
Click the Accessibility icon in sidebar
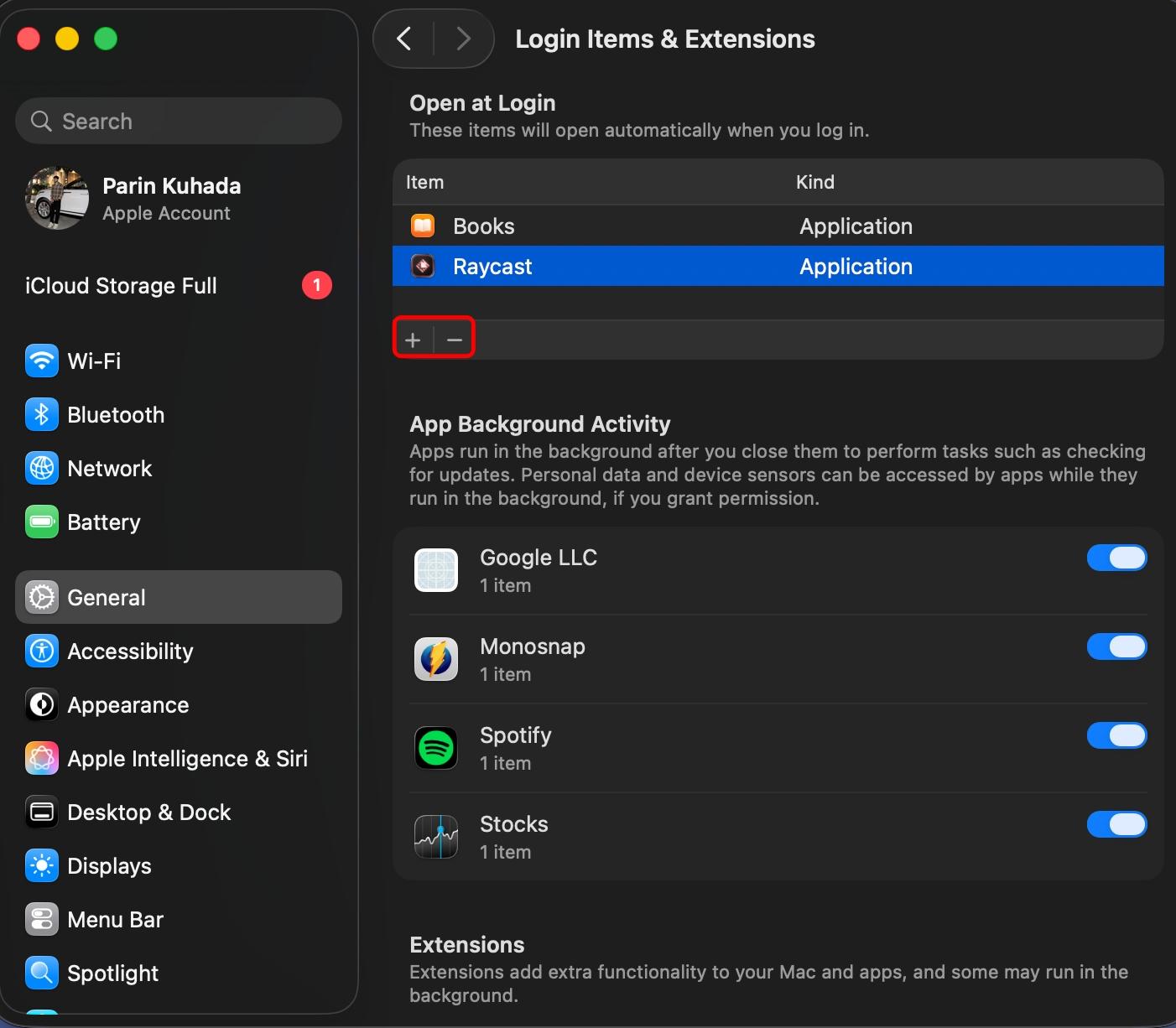click(42, 652)
